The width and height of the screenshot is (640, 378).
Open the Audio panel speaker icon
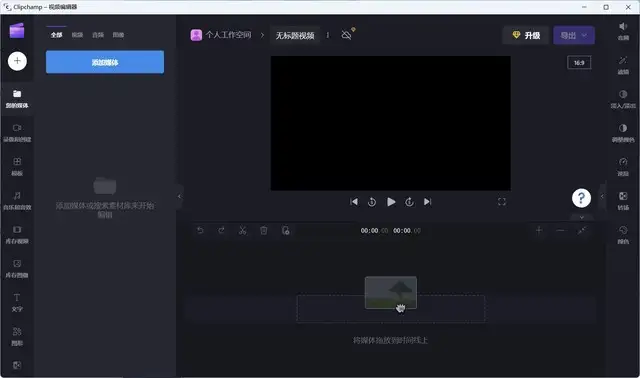[623, 31]
